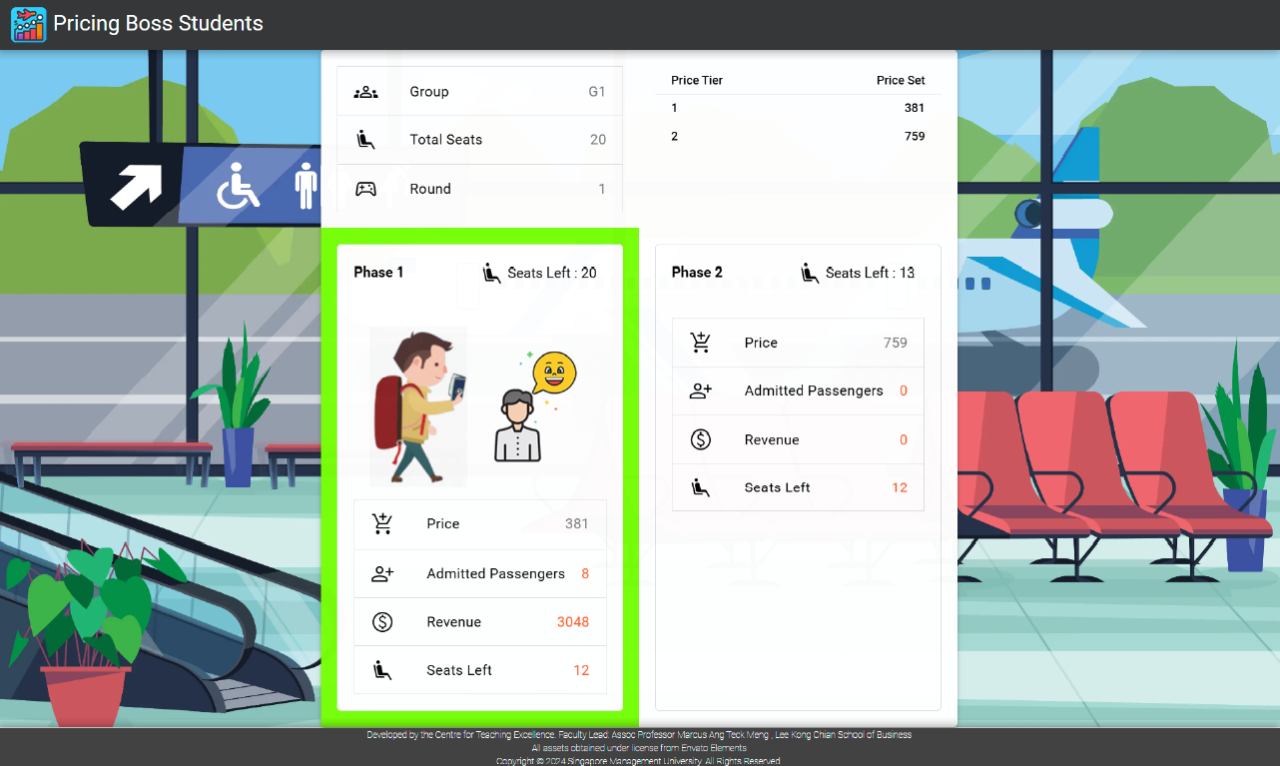Click the Phase 1 Revenue dollar icon

tap(382, 622)
